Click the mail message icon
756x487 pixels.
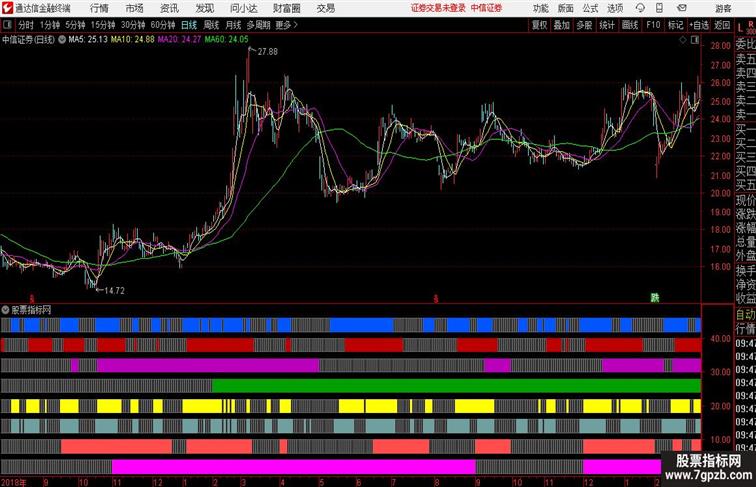(682, 8)
